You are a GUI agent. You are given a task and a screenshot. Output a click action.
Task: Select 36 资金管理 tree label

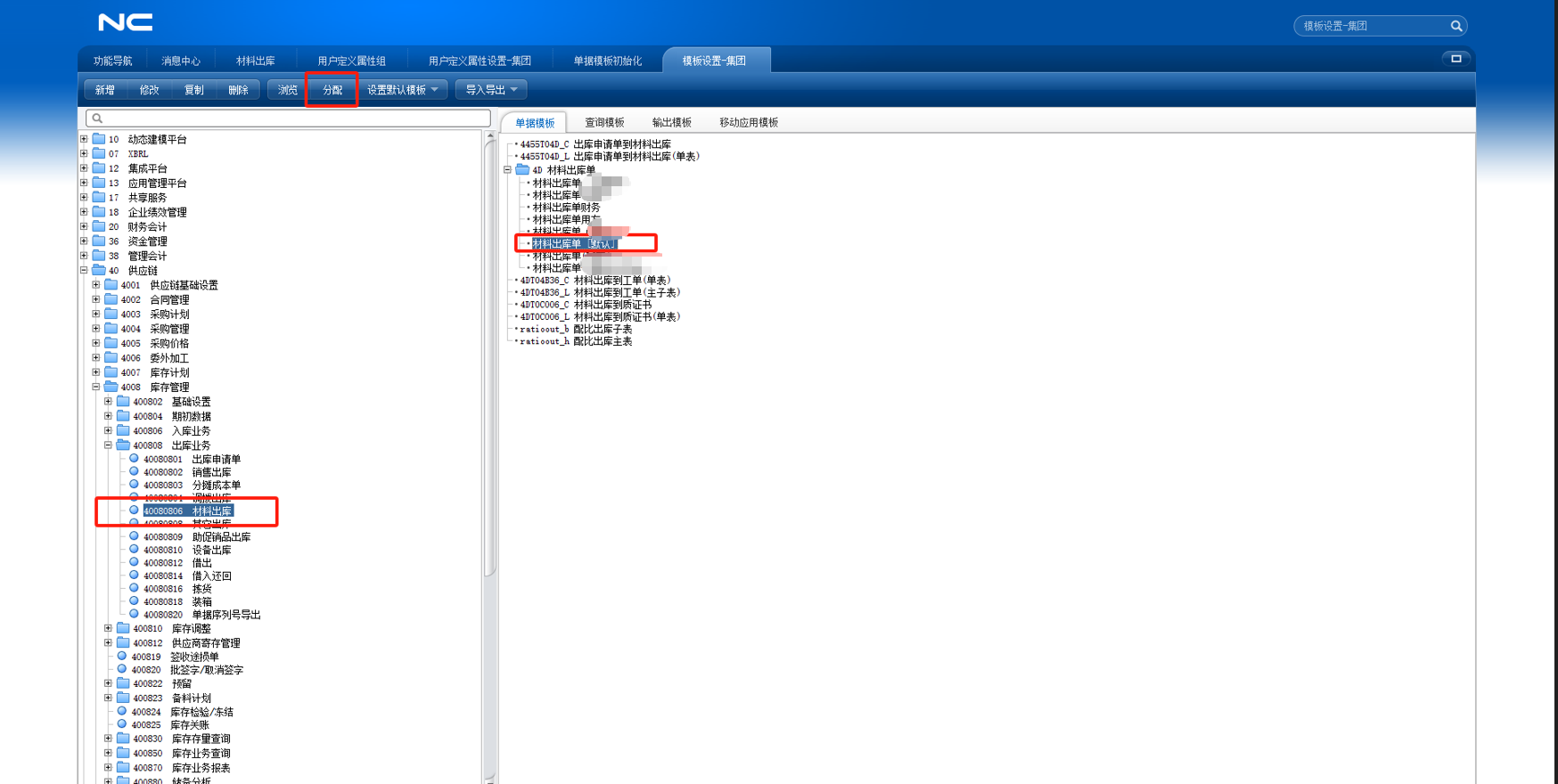pyautogui.click(x=138, y=241)
